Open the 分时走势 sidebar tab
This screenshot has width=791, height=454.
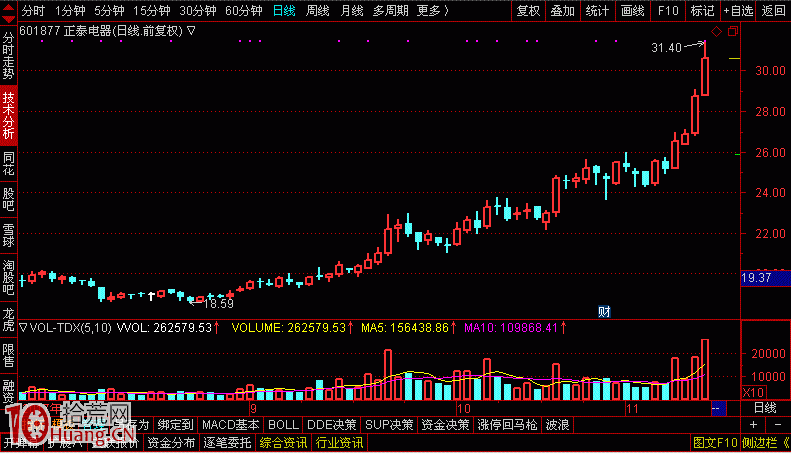[x=9, y=56]
